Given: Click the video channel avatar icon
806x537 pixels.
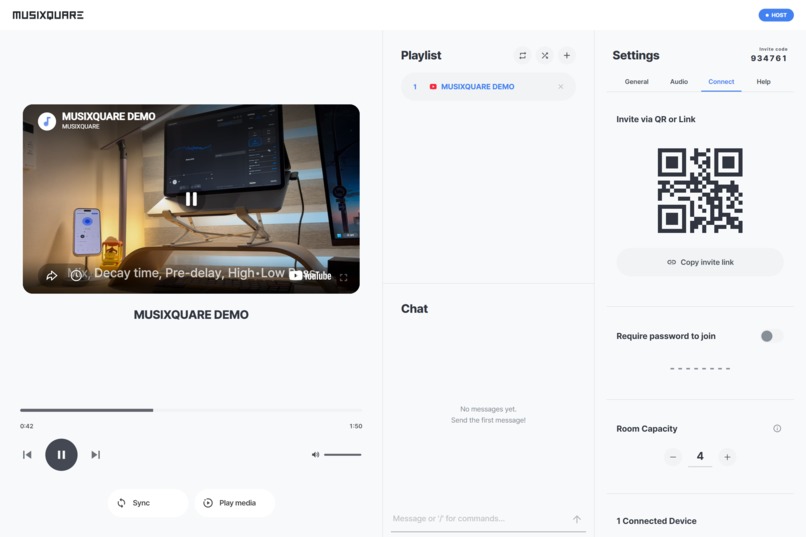Looking at the screenshot, I should coord(47,121).
